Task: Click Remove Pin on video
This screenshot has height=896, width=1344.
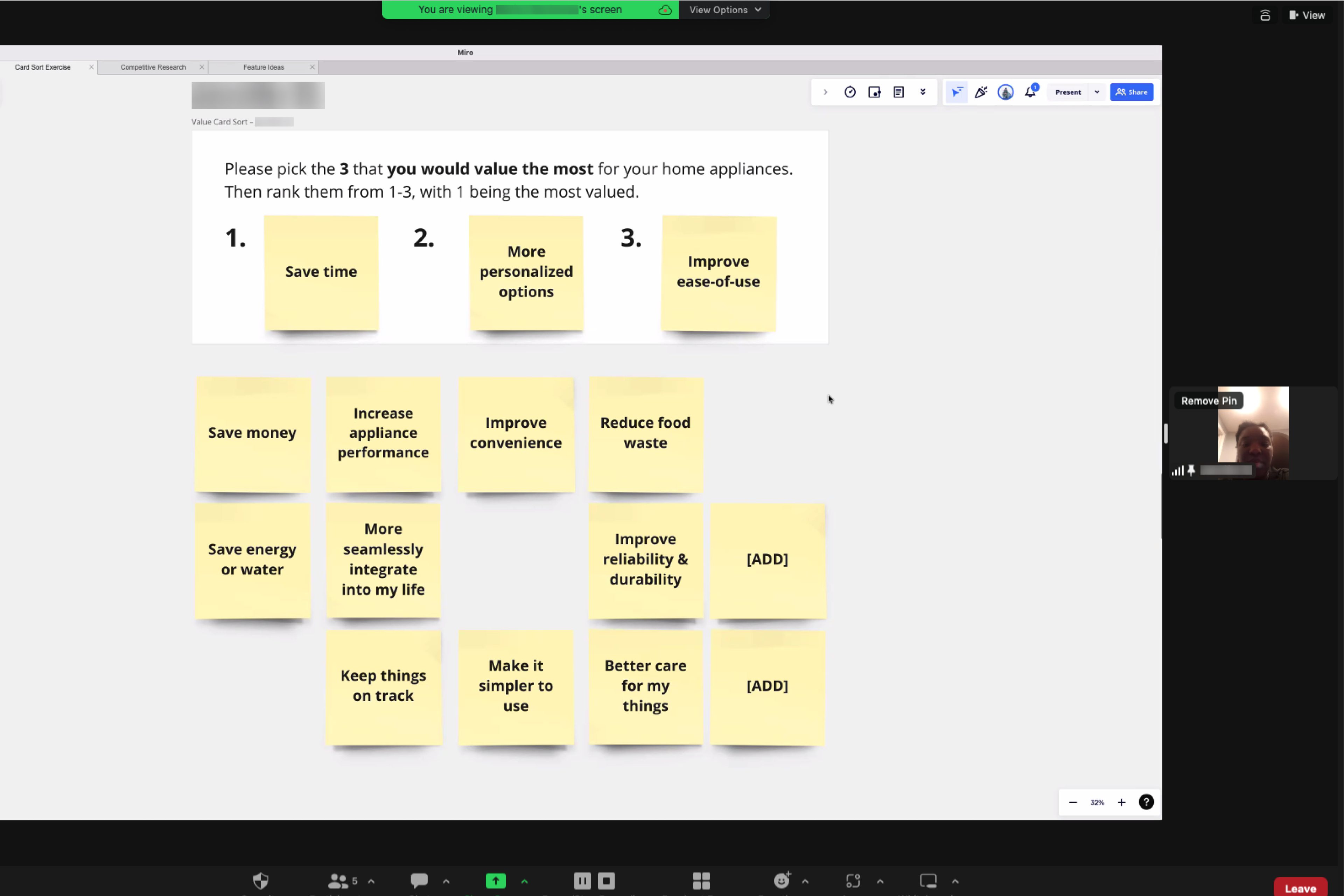Action: tap(1208, 401)
